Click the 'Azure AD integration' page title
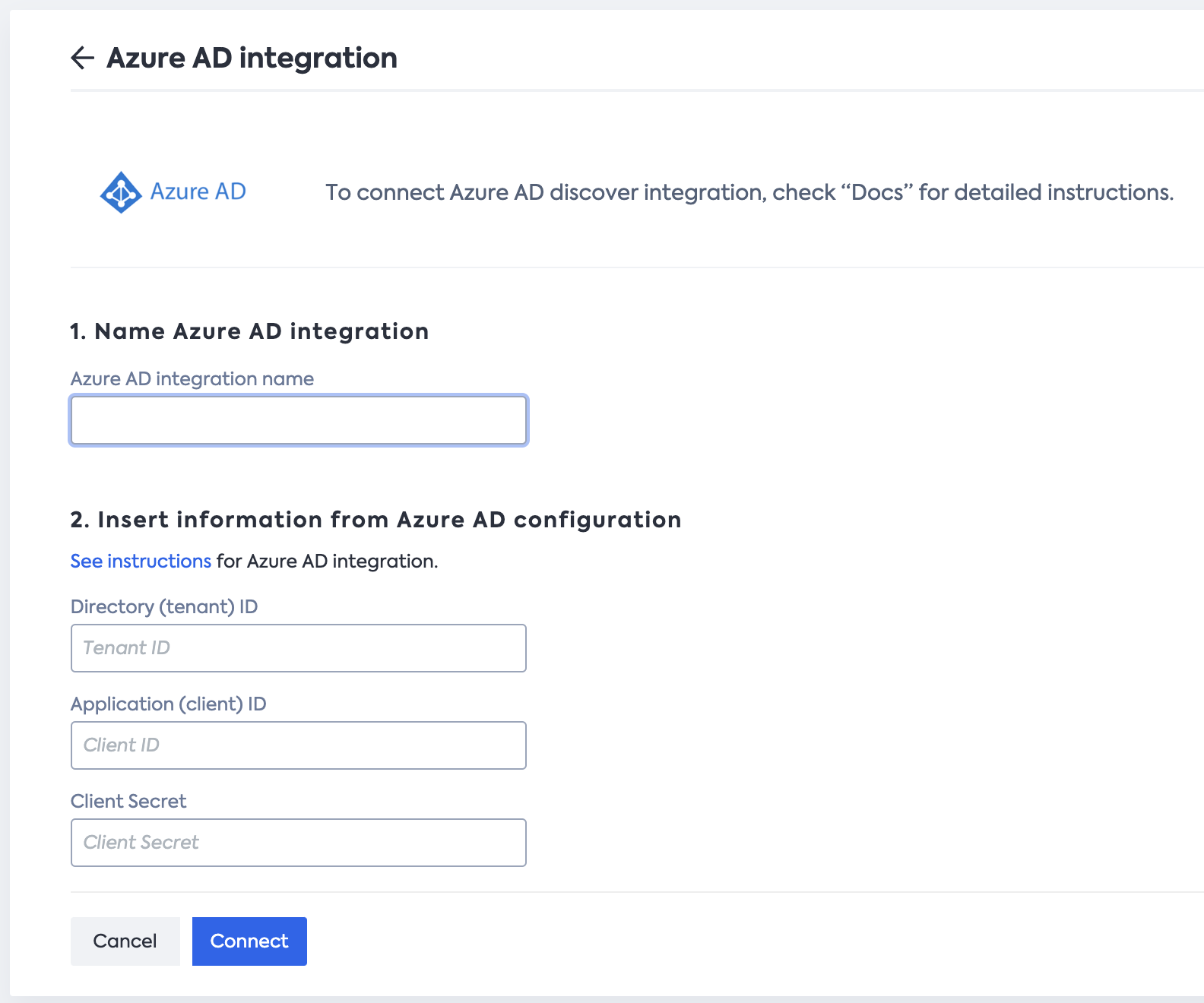The image size is (1204, 1003). pyautogui.click(x=252, y=58)
